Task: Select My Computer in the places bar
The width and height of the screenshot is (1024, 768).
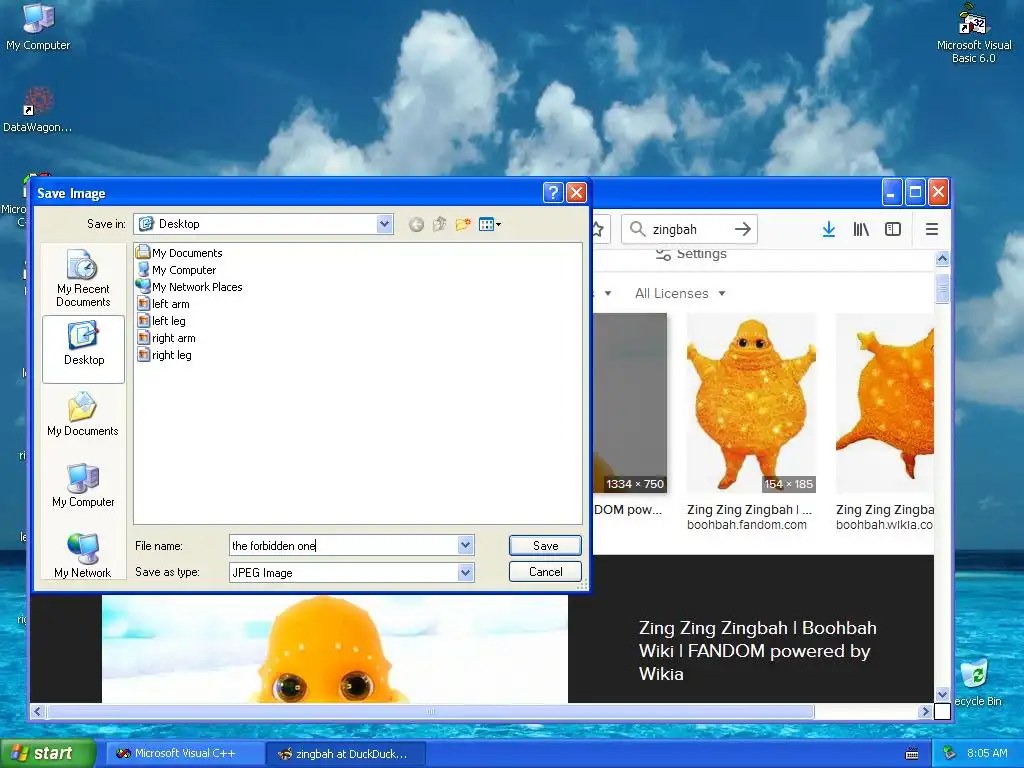Action: point(83,485)
